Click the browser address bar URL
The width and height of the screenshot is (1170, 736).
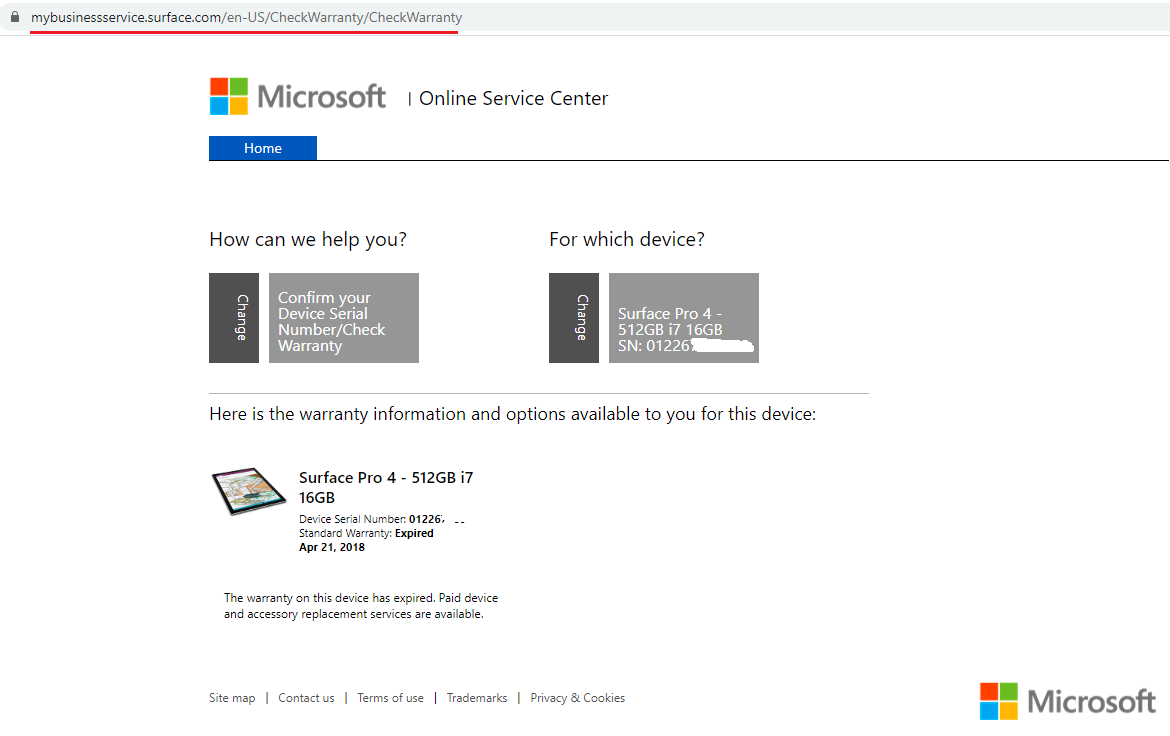click(x=244, y=17)
